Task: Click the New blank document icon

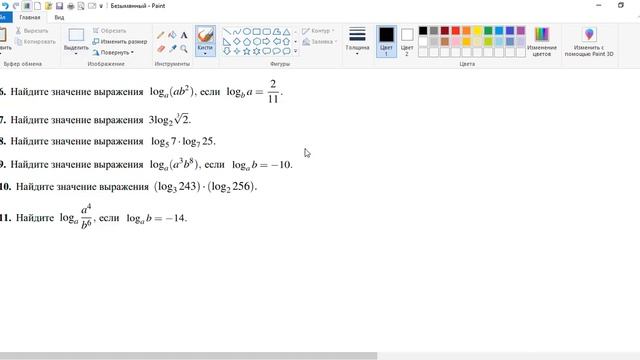Action: (38, 6)
